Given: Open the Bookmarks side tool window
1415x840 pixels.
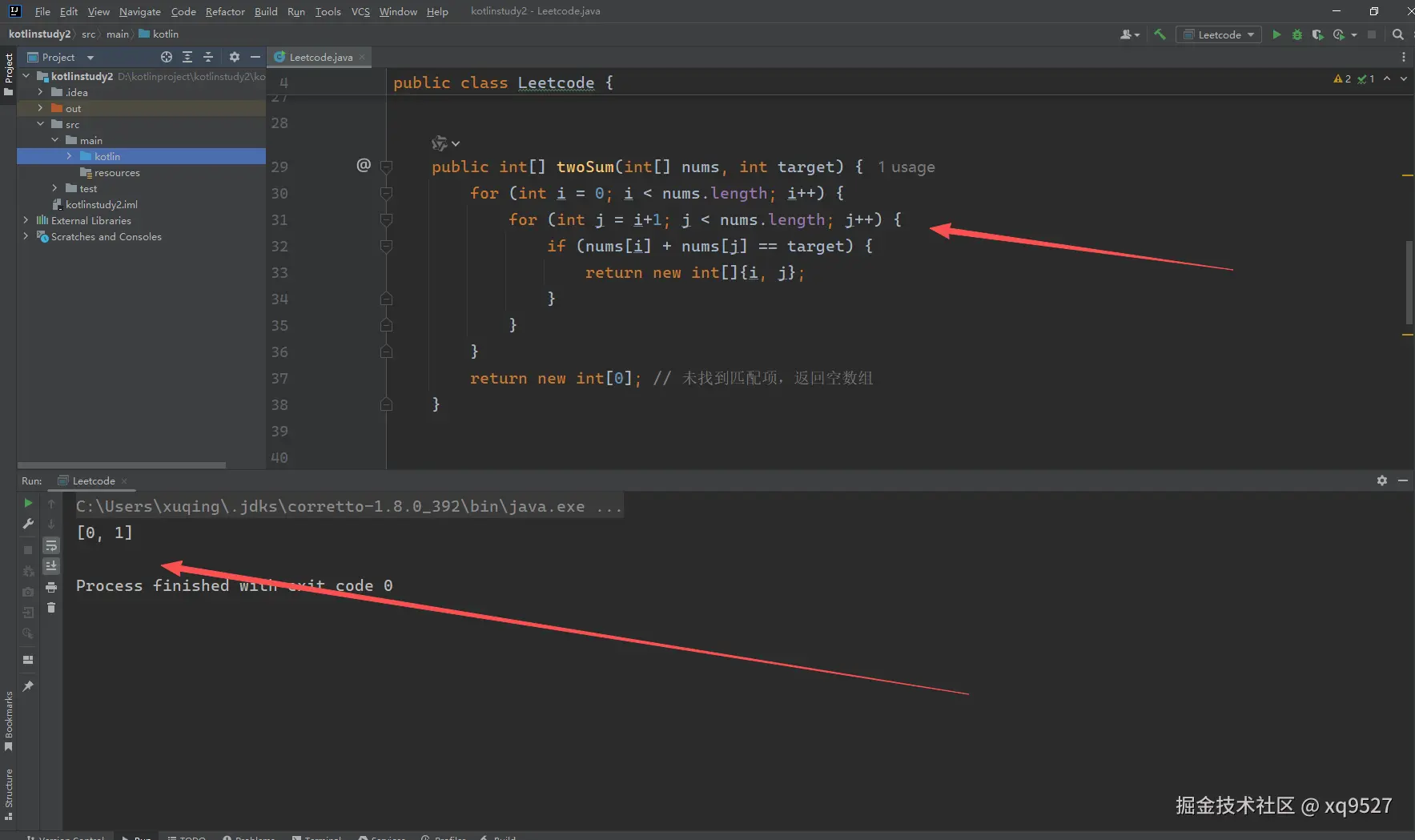Looking at the screenshot, I should 9,720.
